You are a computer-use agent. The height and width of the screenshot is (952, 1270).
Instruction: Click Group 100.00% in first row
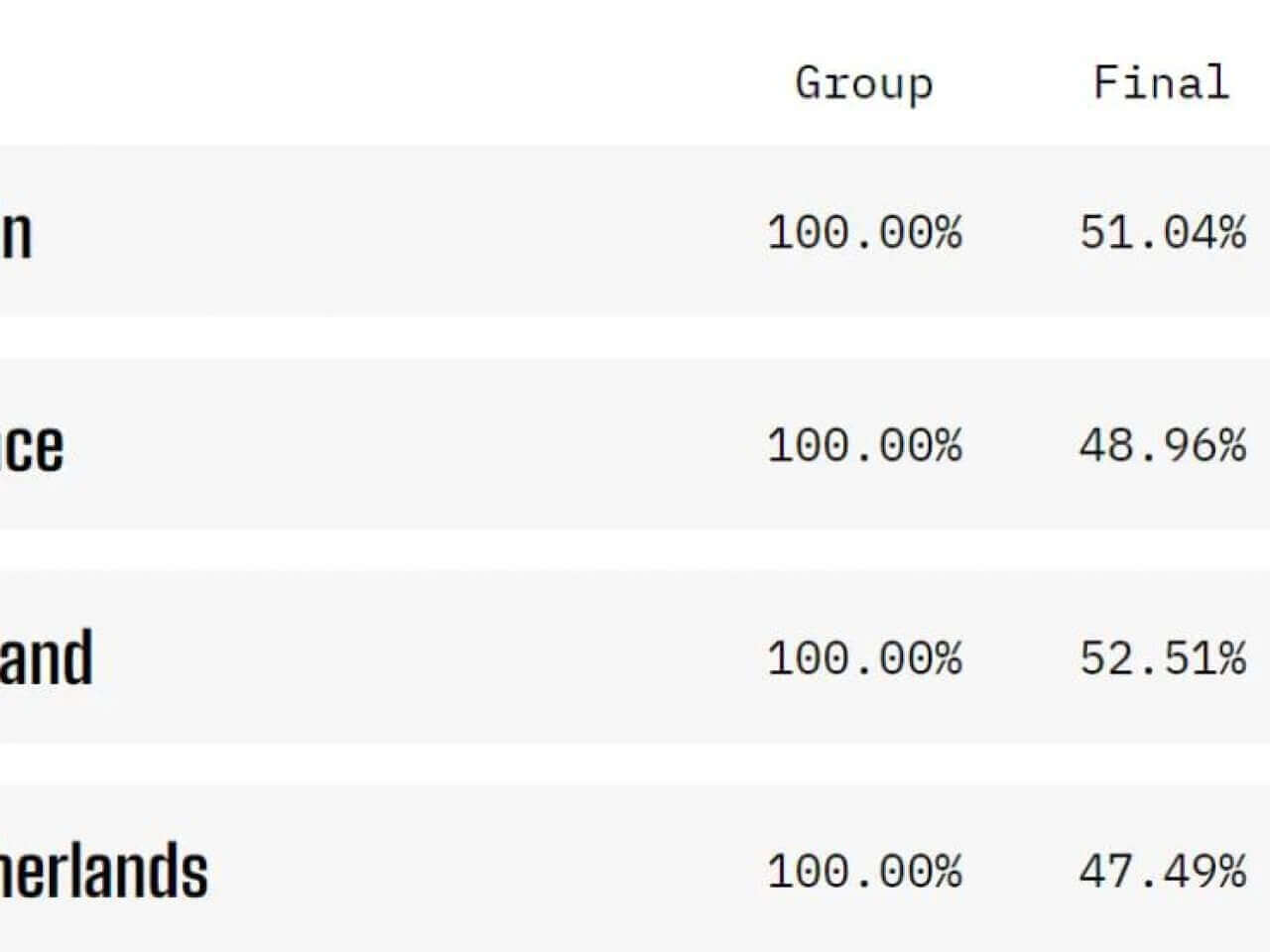[x=864, y=233]
